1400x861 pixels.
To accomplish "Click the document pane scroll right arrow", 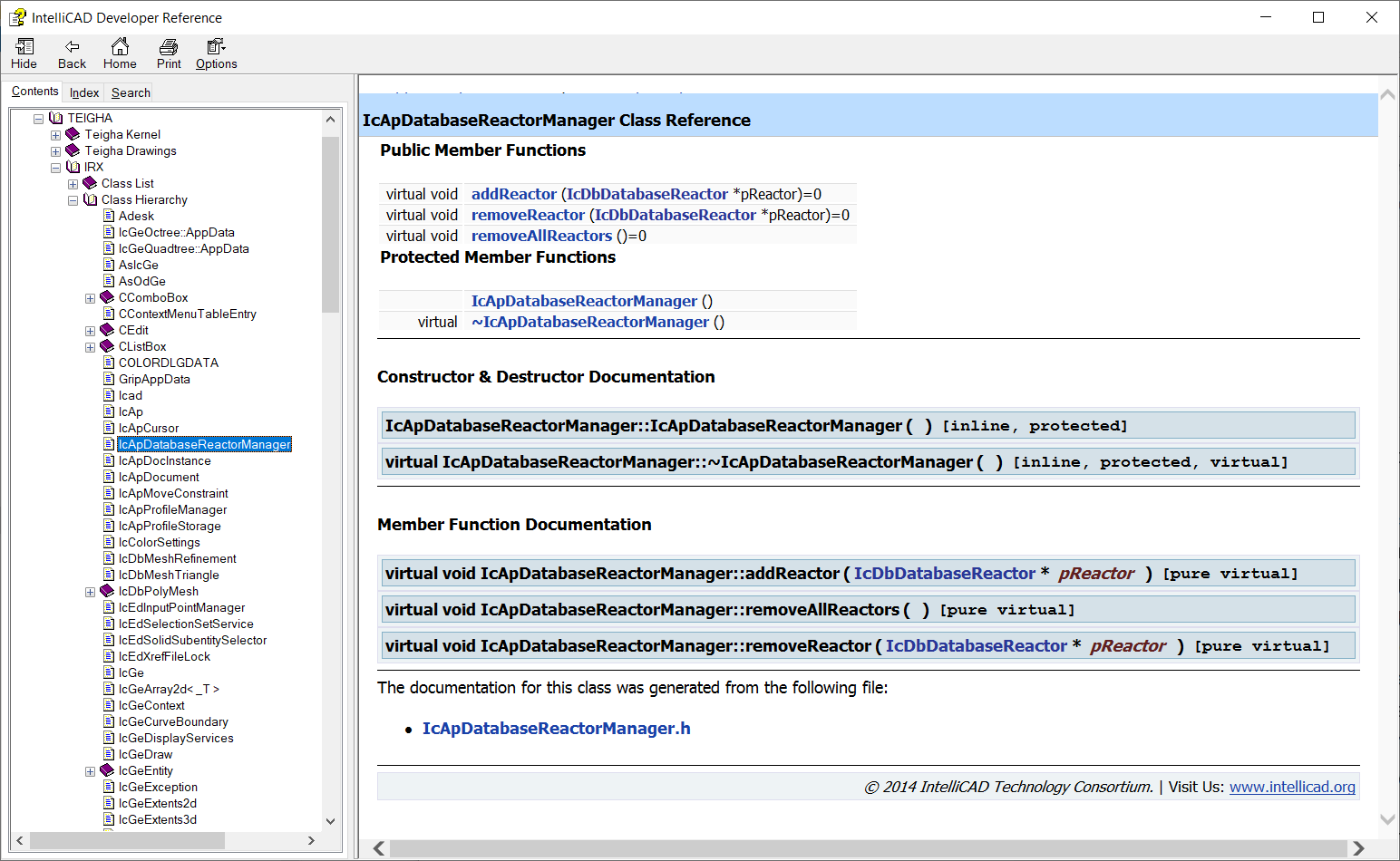I will tap(1358, 848).
